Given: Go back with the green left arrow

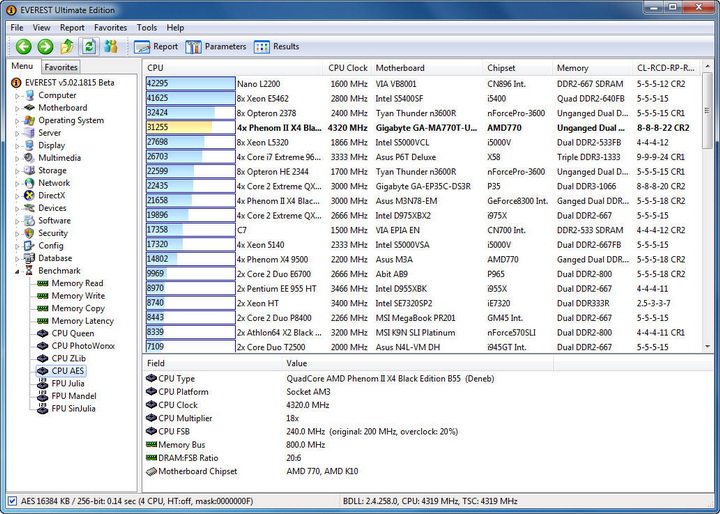Looking at the screenshot, I should [23, 46].
